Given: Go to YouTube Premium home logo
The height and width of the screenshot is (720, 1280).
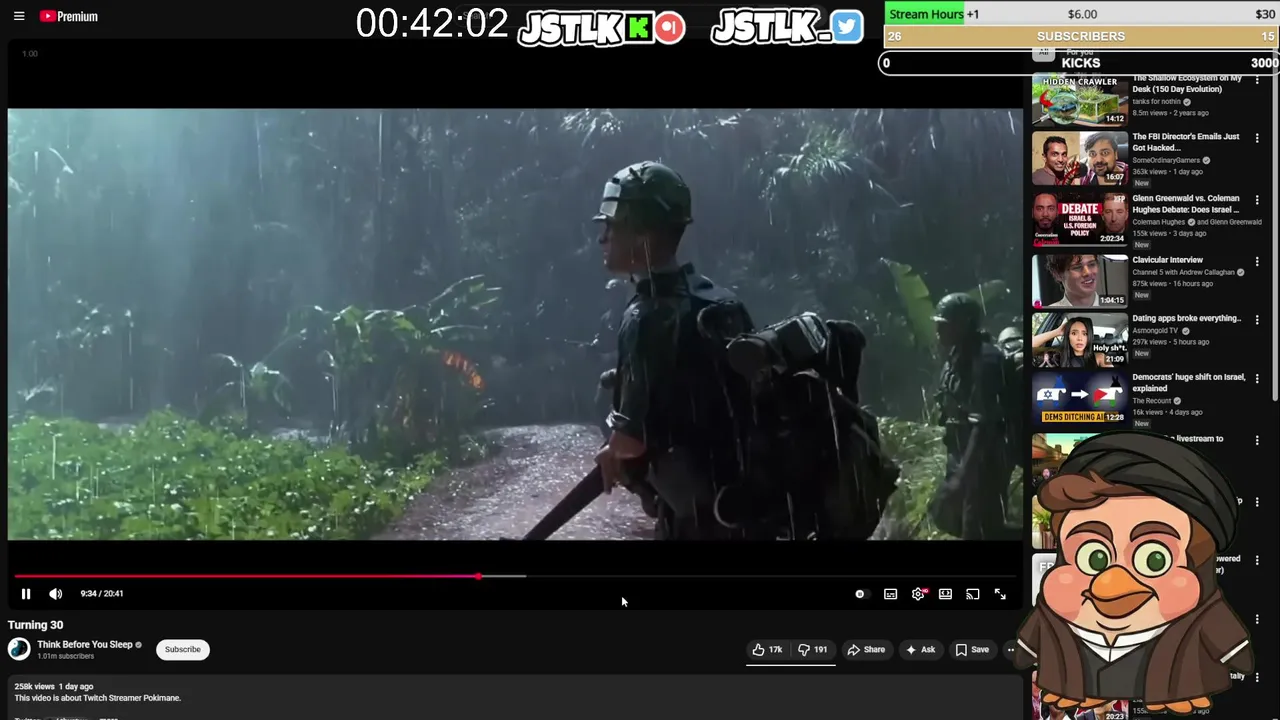Looking at the screenshot, I should tap(68, 16).
